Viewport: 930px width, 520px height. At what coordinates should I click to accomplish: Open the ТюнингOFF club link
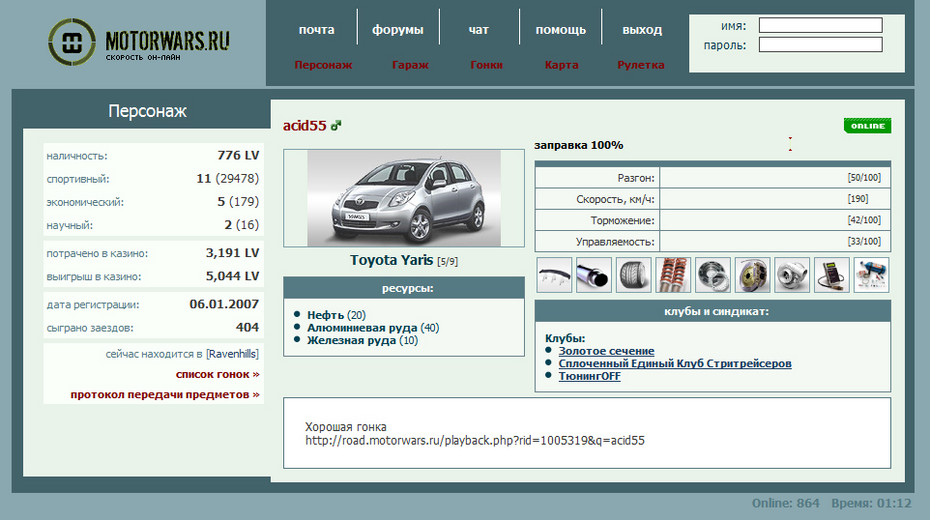coord(590,376)
